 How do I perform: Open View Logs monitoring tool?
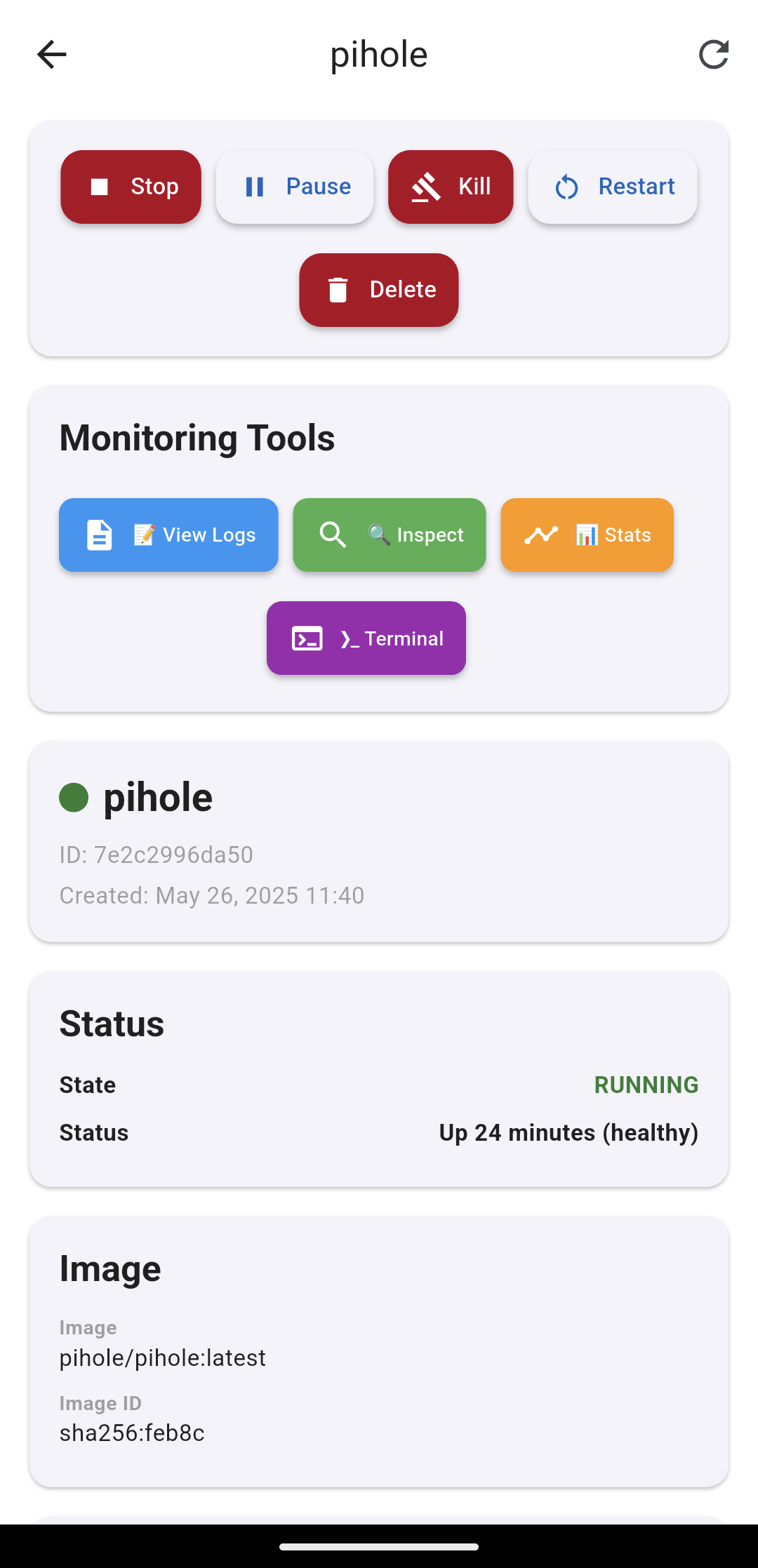(168, 535)
